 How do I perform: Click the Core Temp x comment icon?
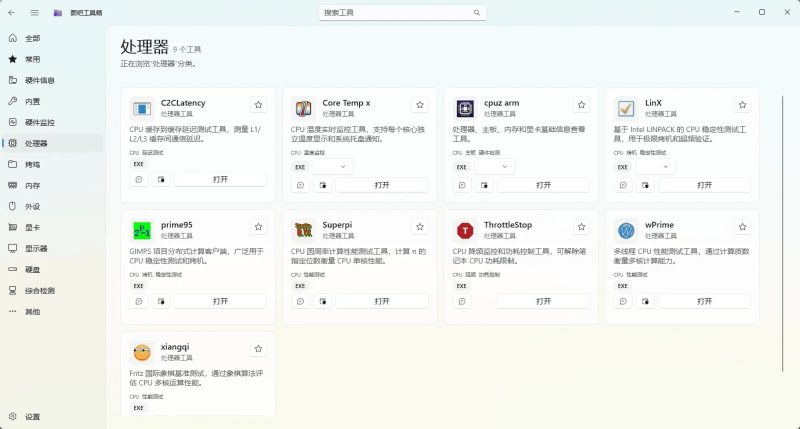click(301, 185)
